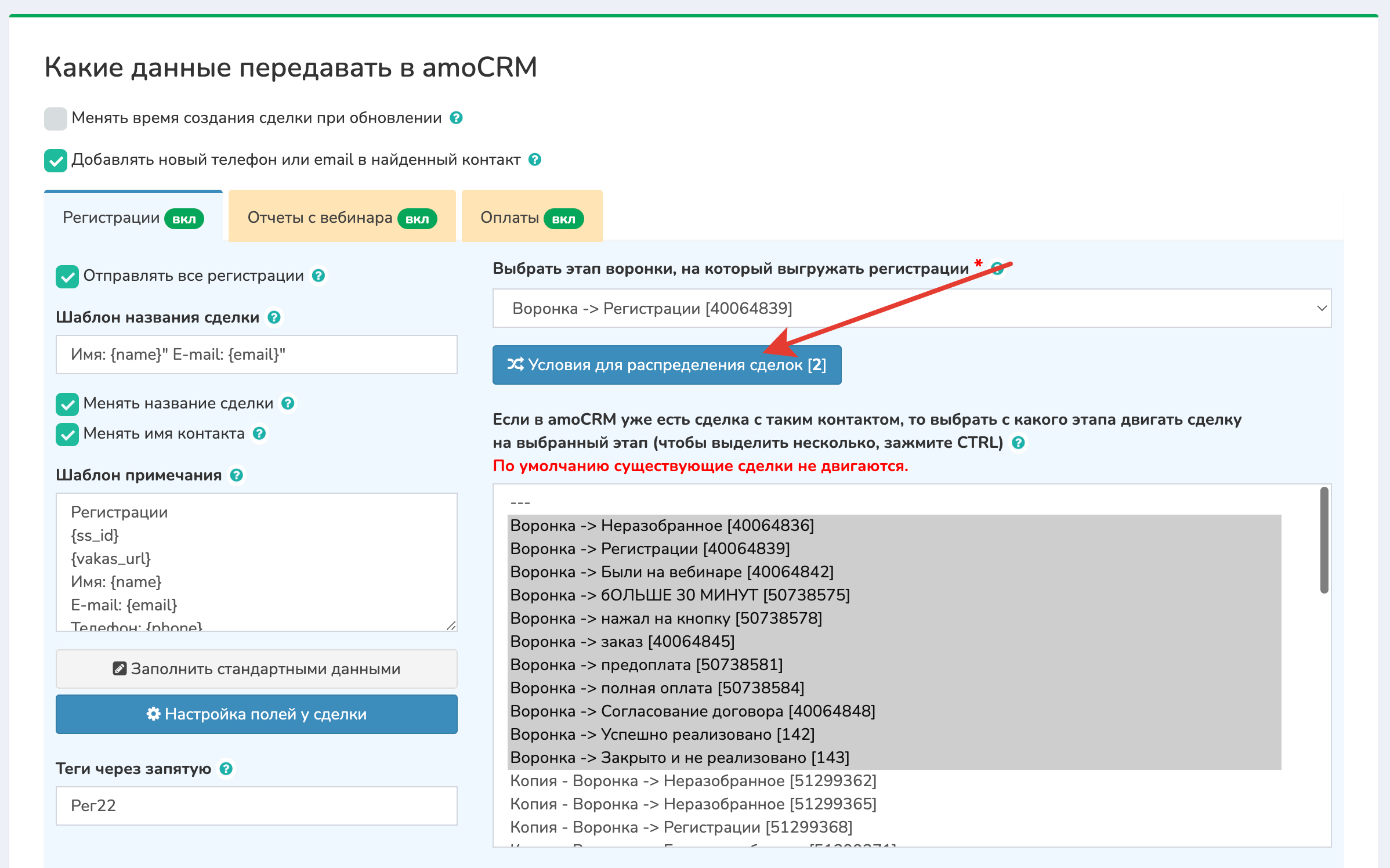
Task: Select 'Воронка -> Были на вебинаре' list option
Action: pos(671,572)
